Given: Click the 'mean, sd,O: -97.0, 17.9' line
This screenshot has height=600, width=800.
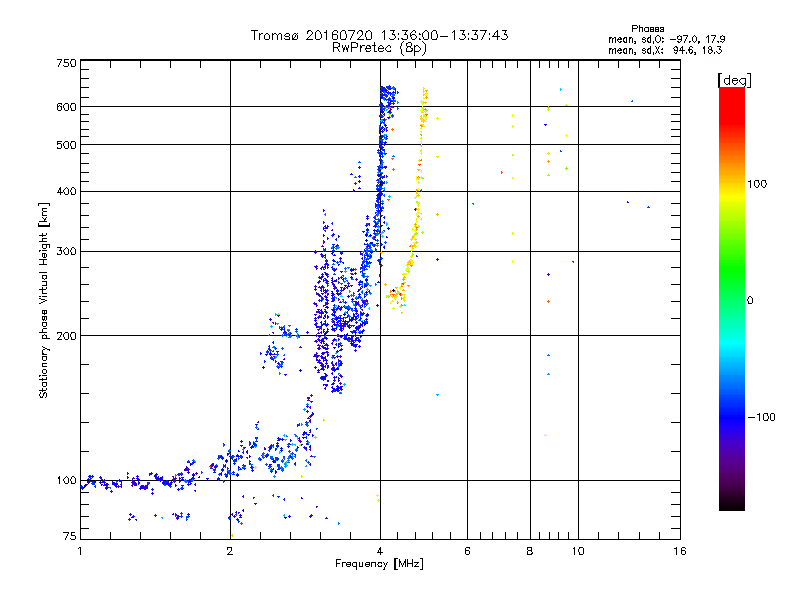Looking at the screenshot, I should 666,39.
